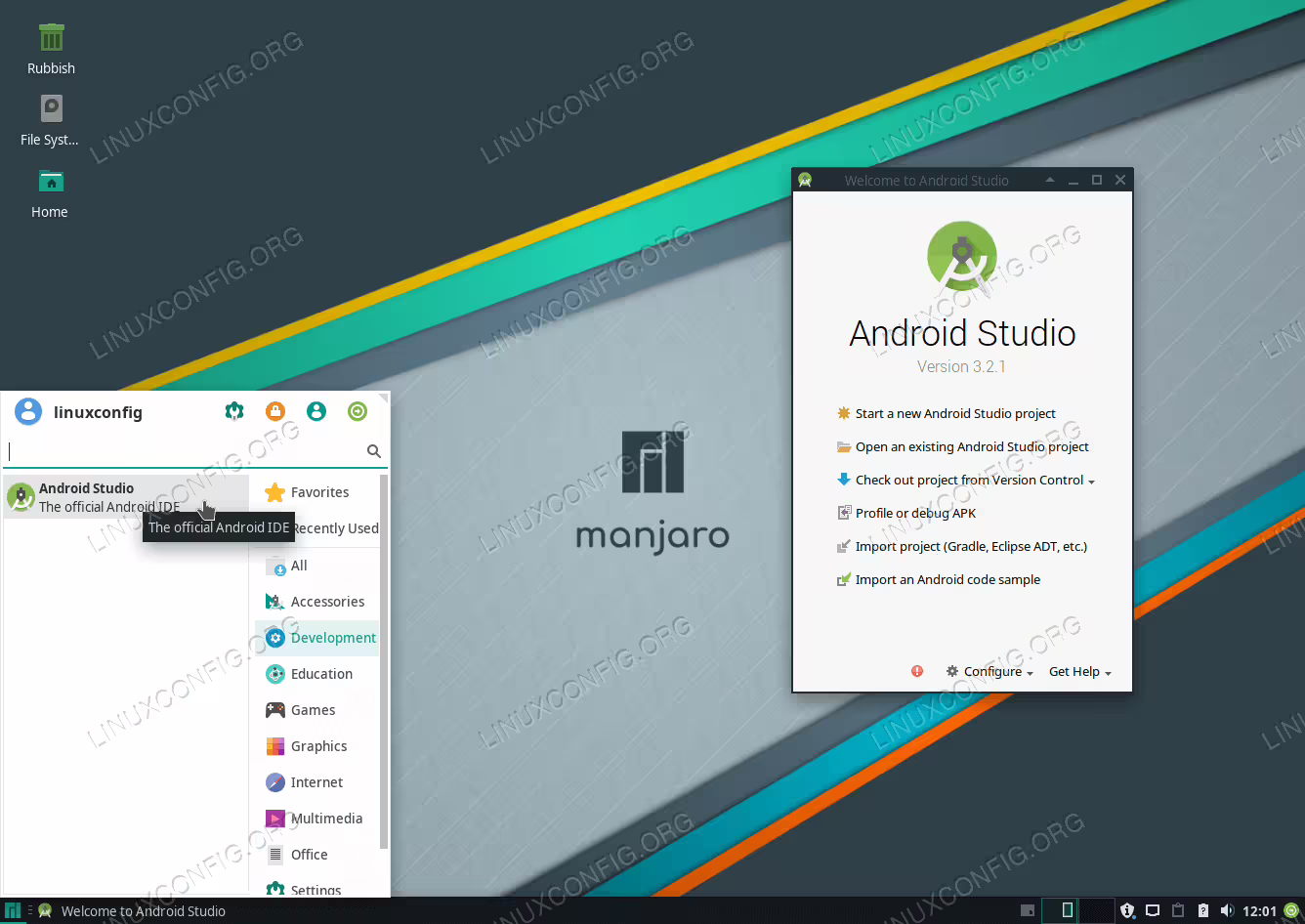Image resolution: width=1305 pixels, height=924 pixels.
Task: Click the clipboard manager tray icon
Action: (1178, 910)
